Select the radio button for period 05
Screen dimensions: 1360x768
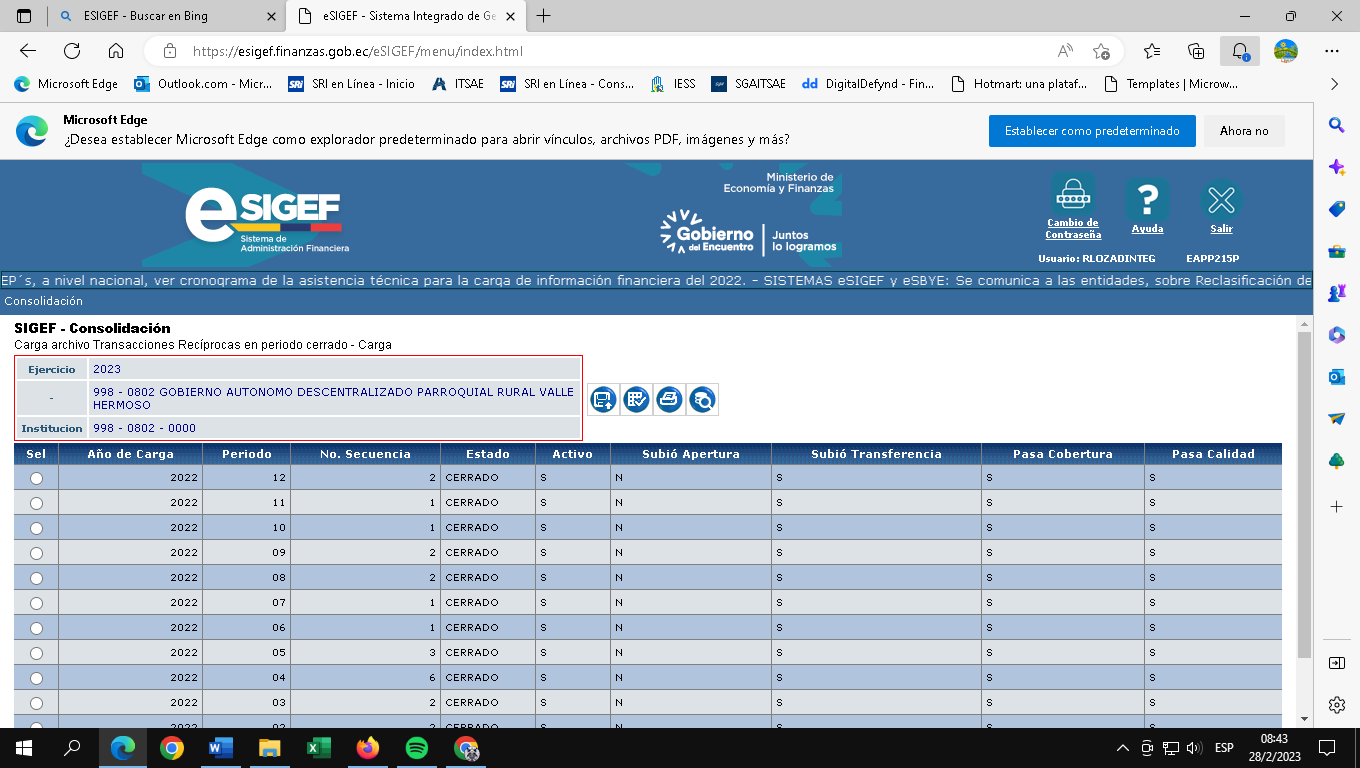[x=37, y=653]
